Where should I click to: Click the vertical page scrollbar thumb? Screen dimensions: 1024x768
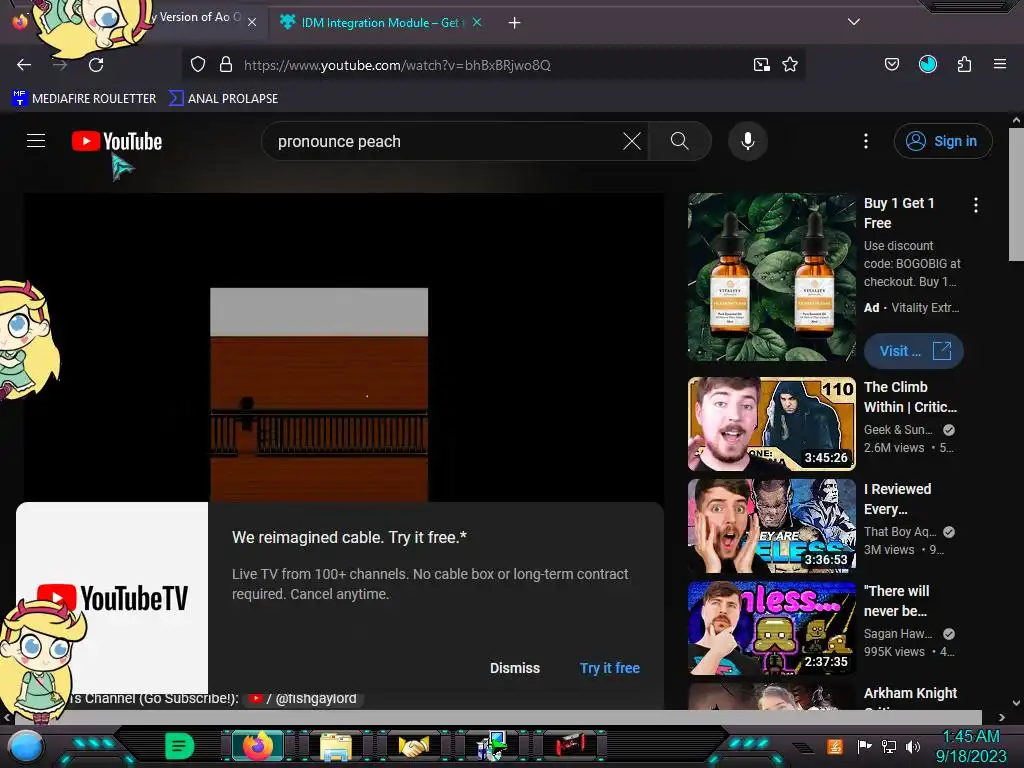pyautogui.click(x=1016, y=195)
